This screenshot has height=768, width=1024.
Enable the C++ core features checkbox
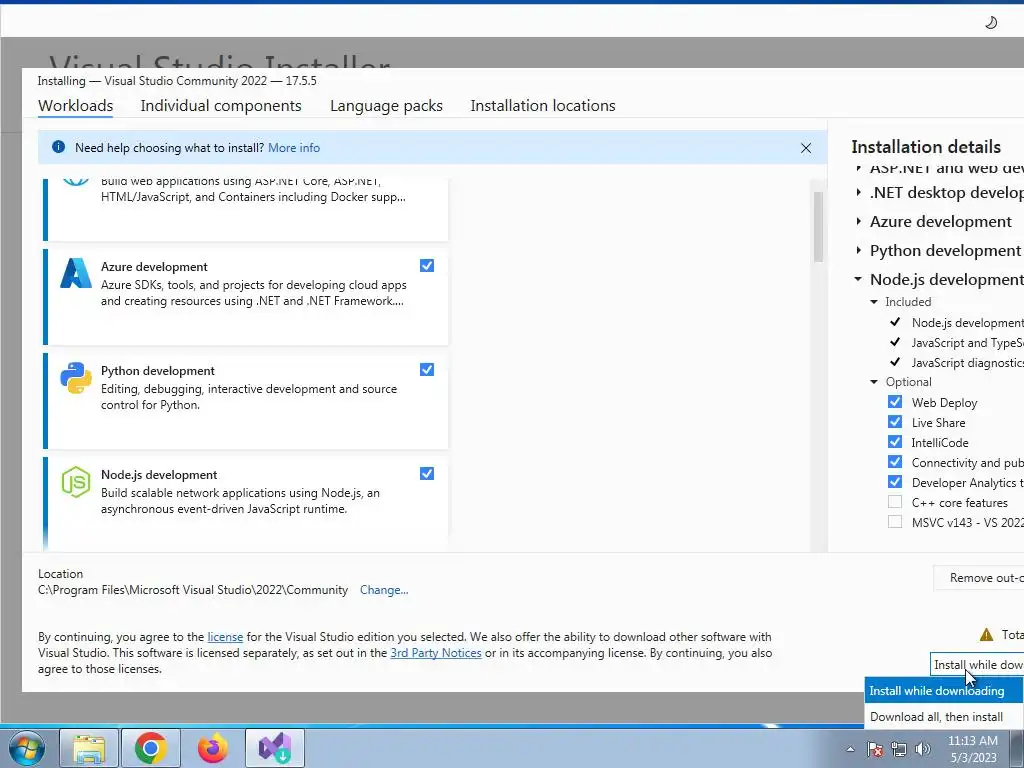pyautogui.click(x=895, y=502)
